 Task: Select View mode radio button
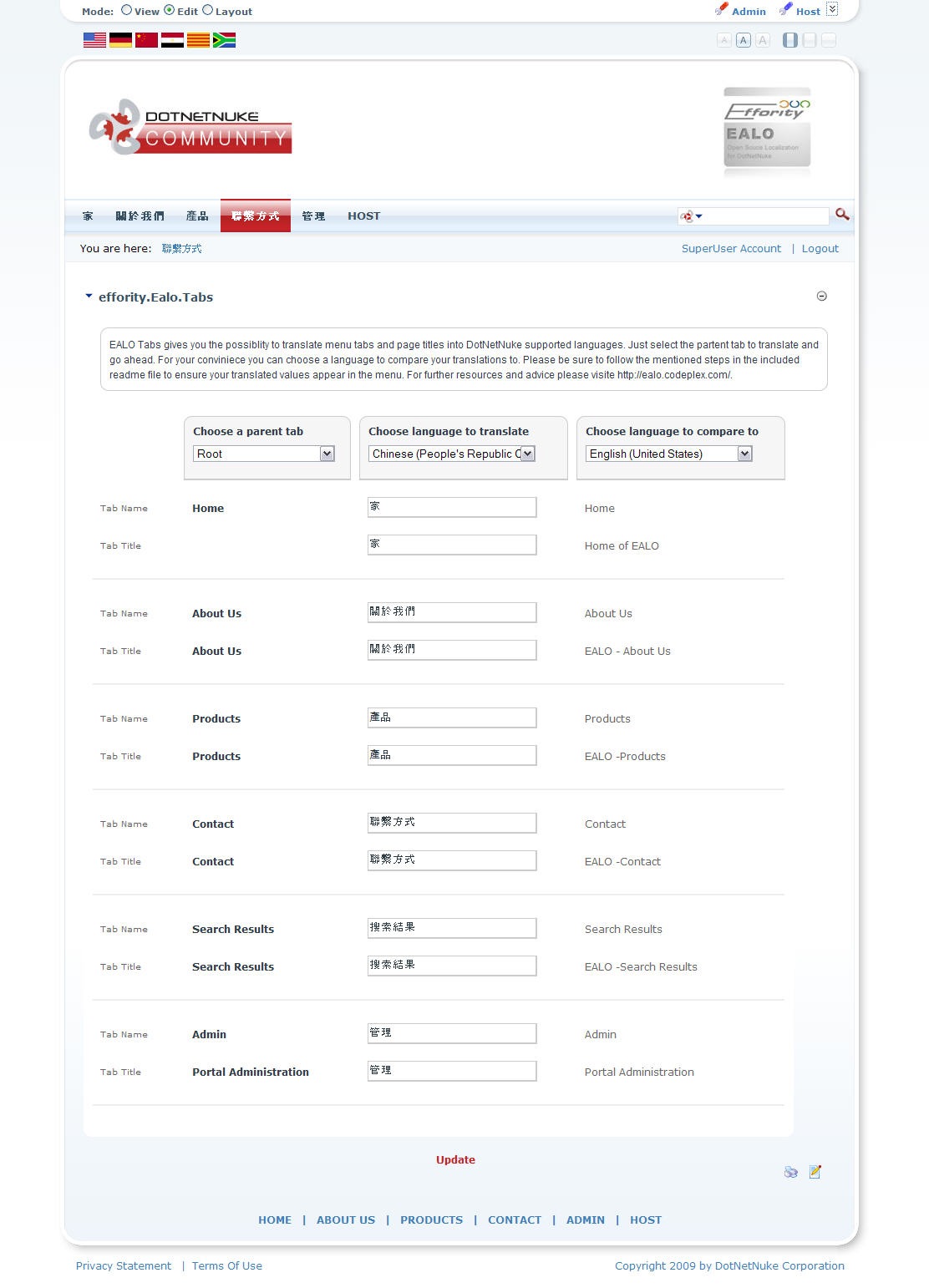coord(127,10)
